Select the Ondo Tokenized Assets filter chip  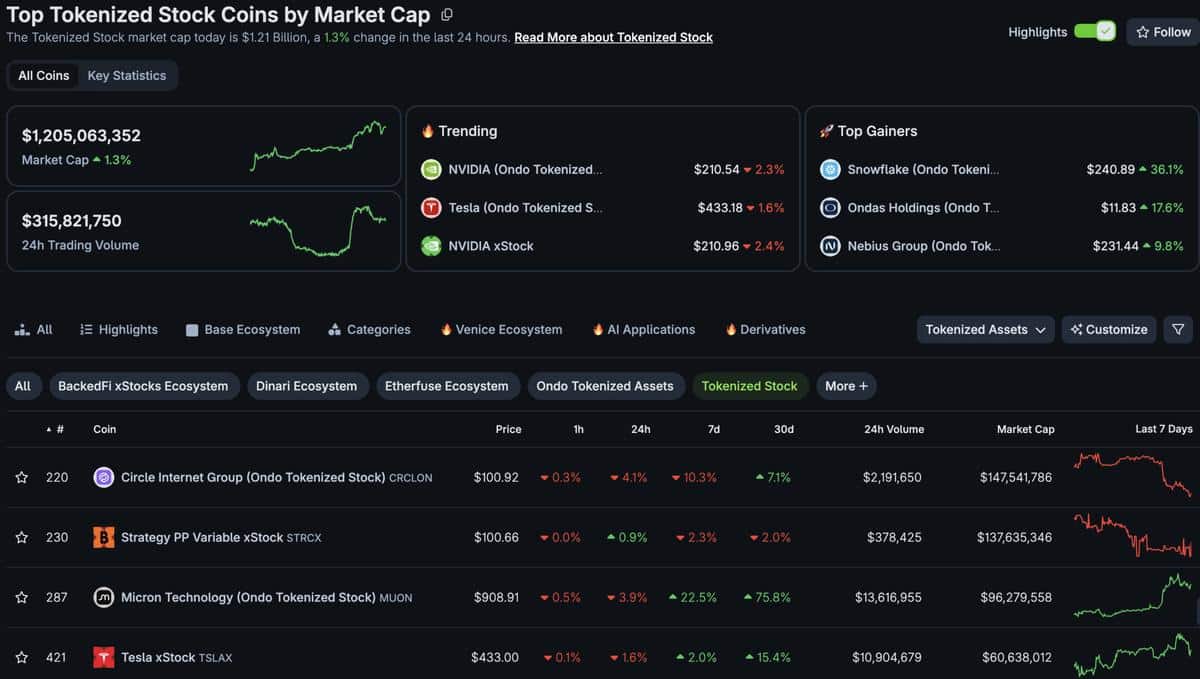(605, 386)
